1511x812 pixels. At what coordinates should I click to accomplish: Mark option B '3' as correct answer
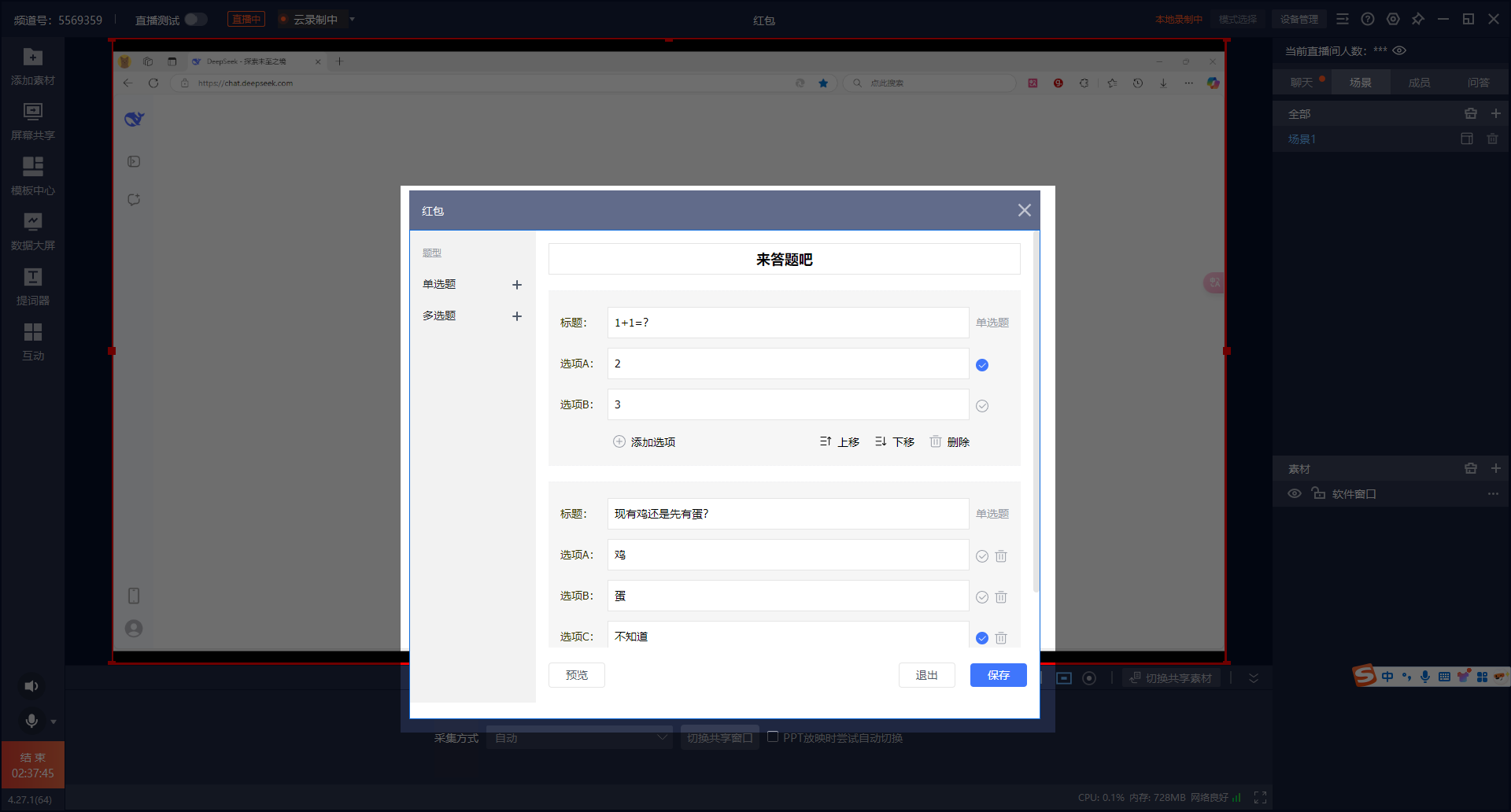click(x=982, y=406)
